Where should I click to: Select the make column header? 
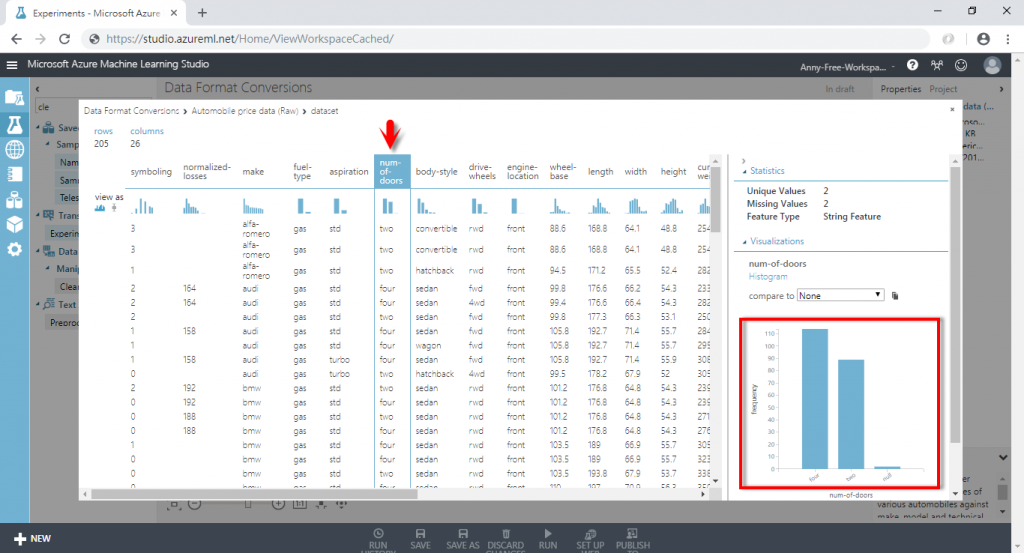coord(253,172)
